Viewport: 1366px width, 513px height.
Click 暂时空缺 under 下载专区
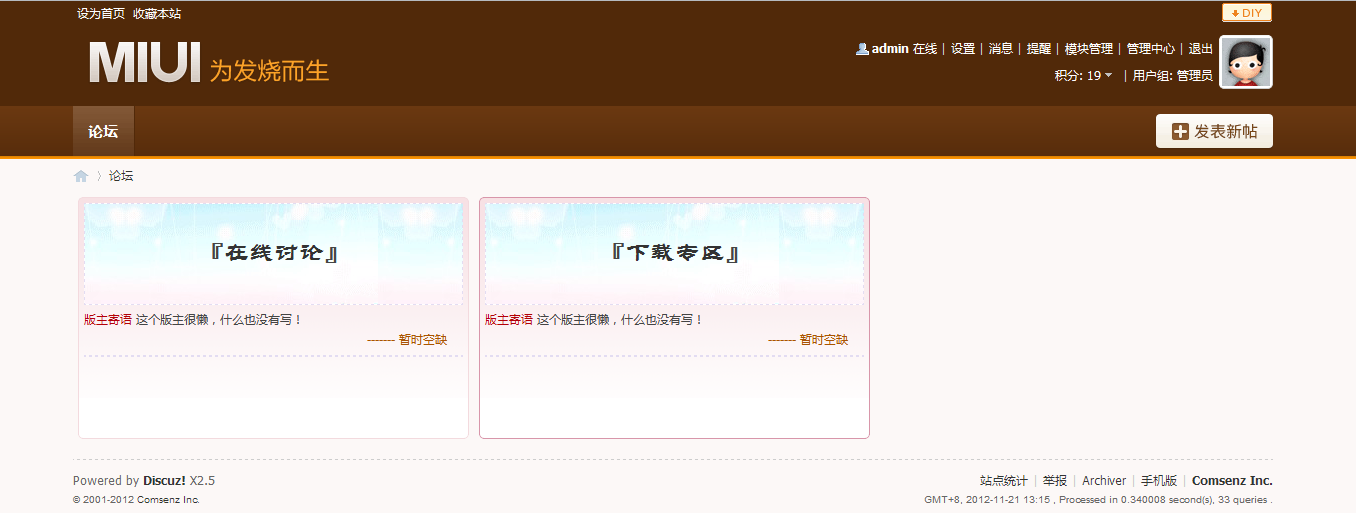pos(824,340)
